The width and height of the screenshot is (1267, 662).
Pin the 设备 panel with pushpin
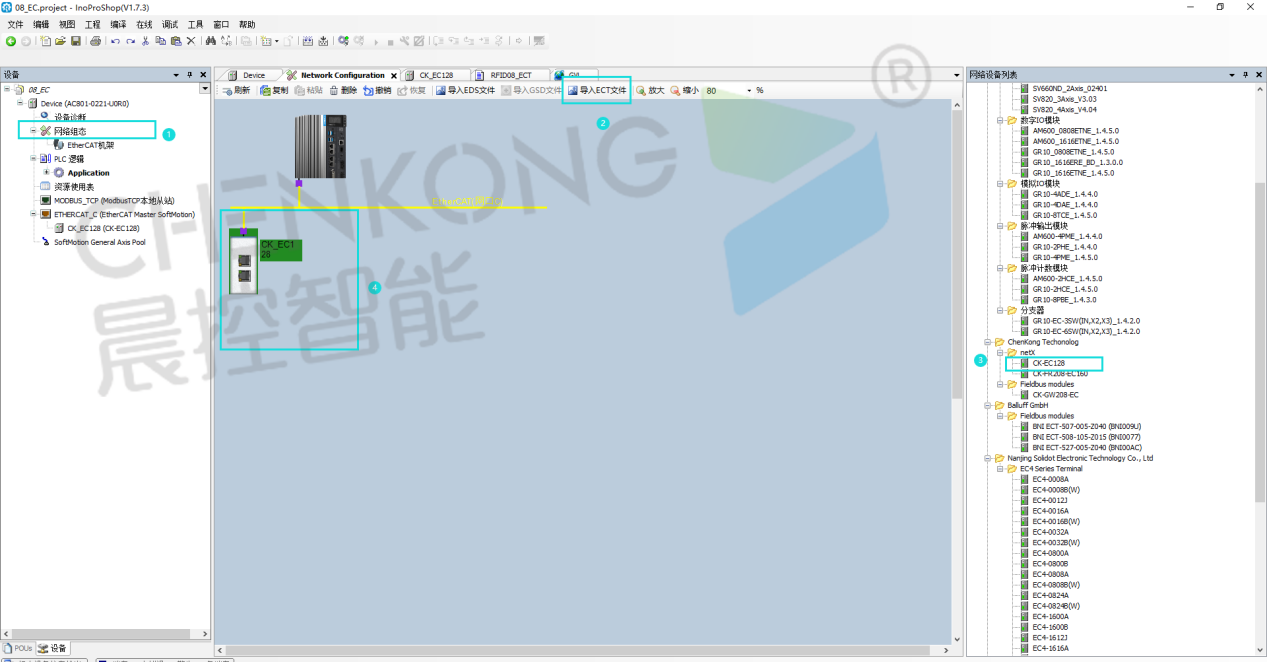coord(190,75)
